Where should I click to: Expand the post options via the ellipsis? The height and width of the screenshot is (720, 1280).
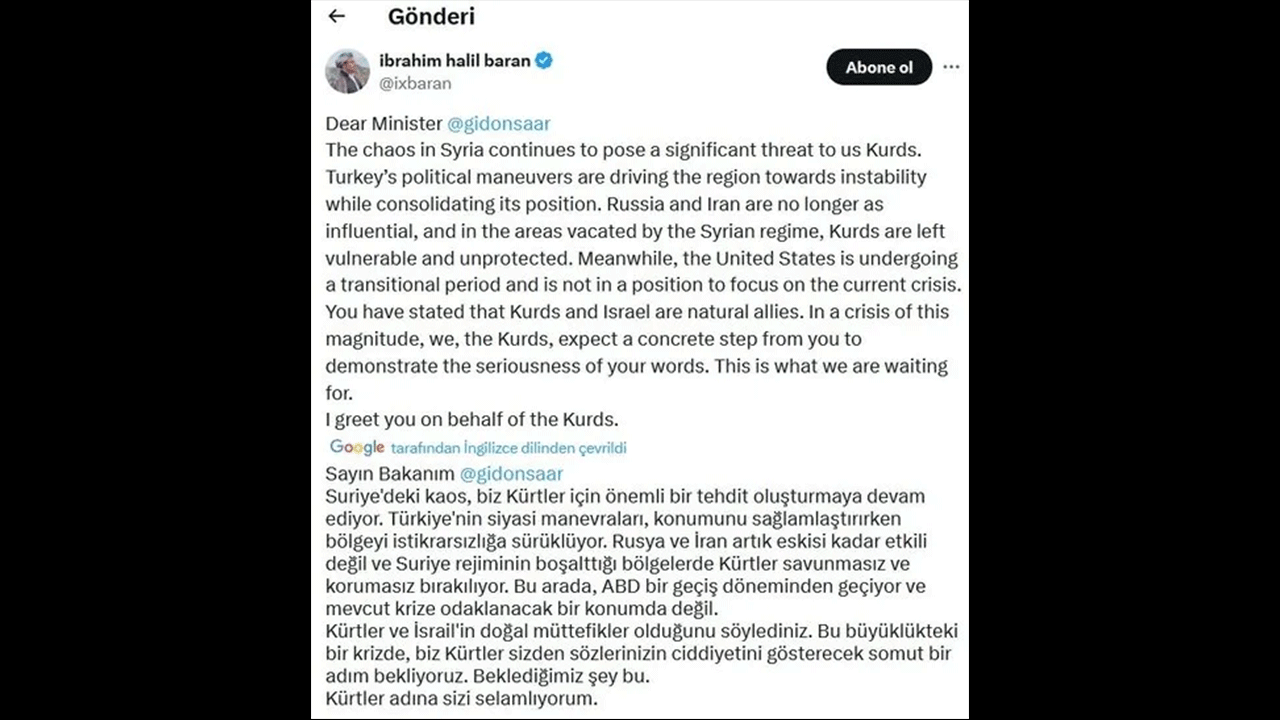click(949, 67)
